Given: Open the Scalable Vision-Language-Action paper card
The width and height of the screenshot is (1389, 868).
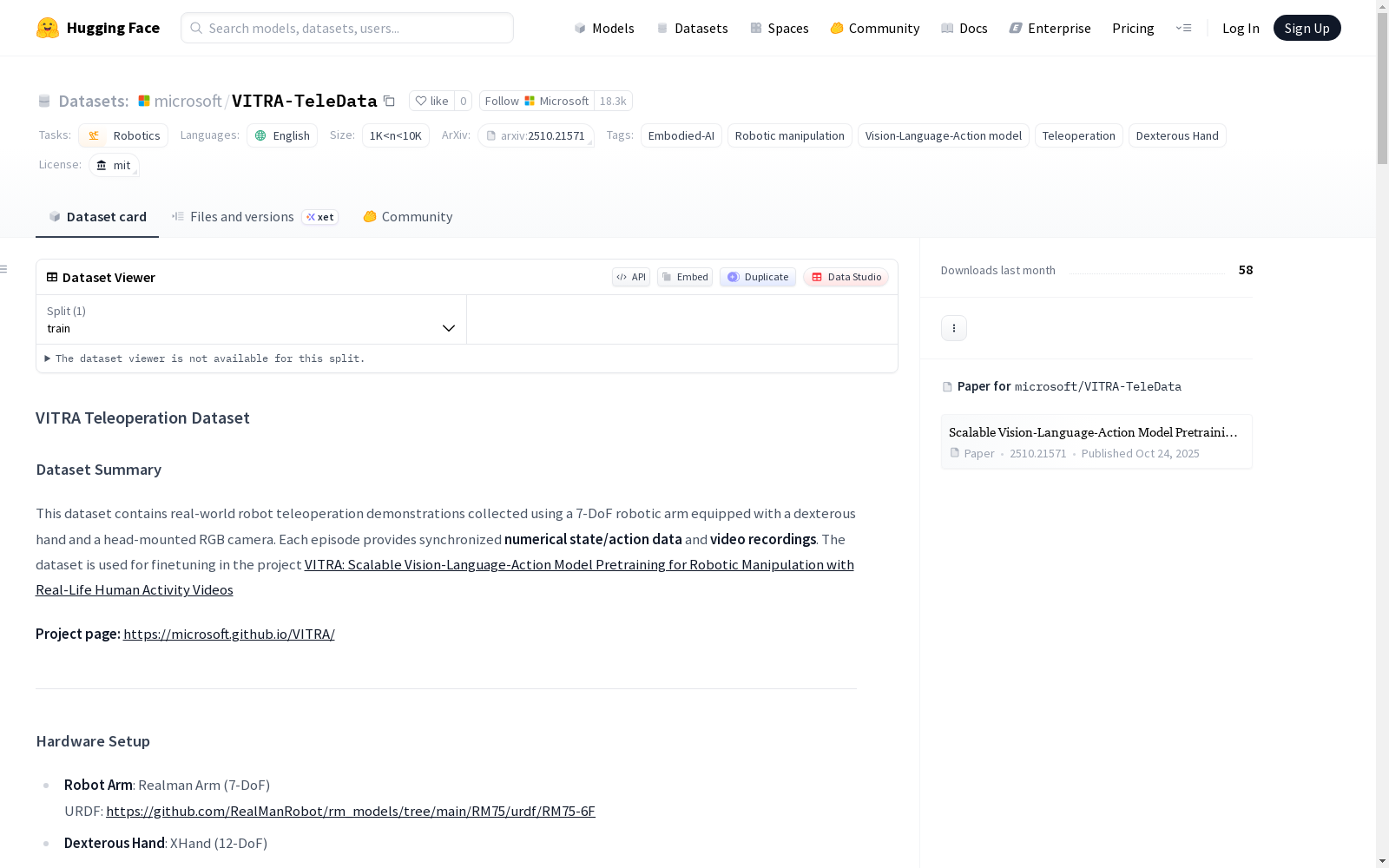Looking at the screenshot, I should point(1096,442).
